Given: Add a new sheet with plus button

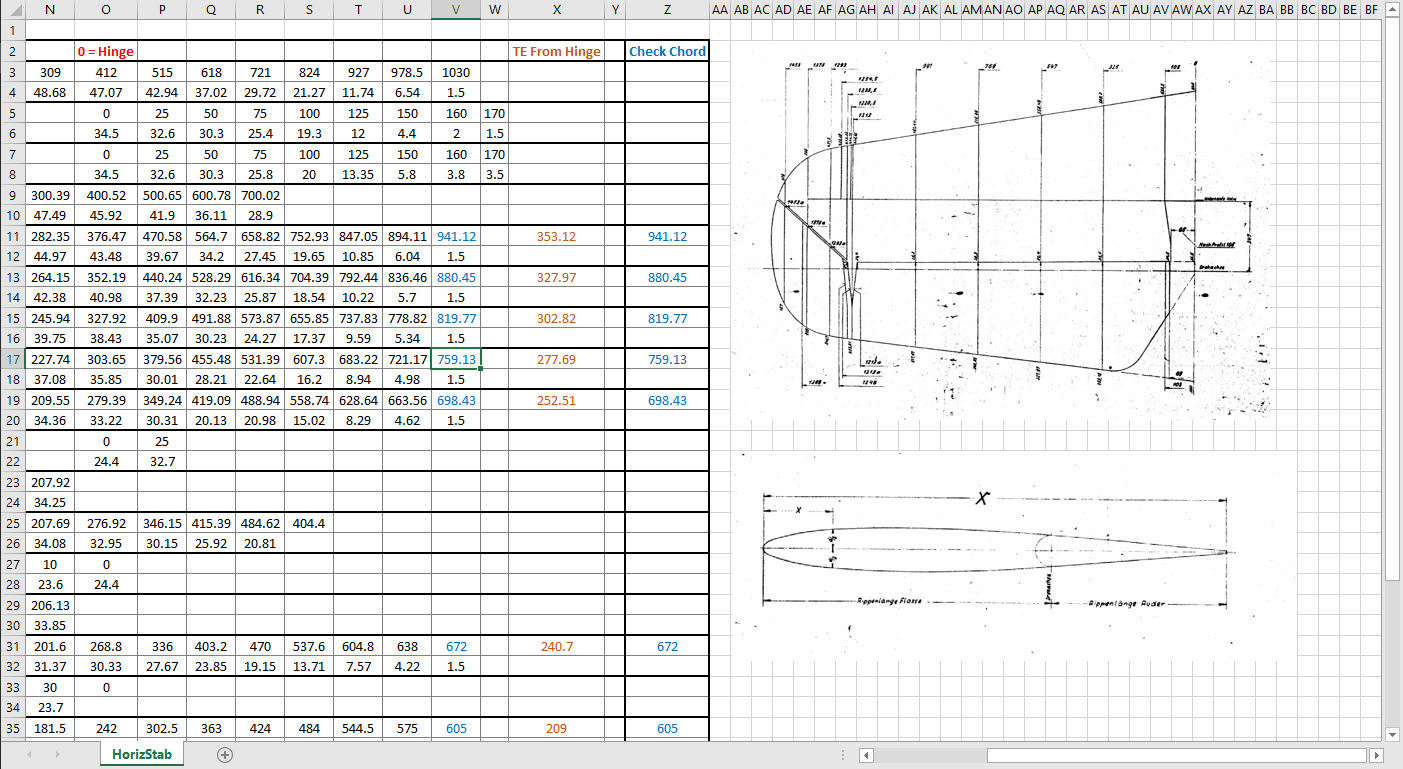Looking at the screenshot, I should 225,755.
